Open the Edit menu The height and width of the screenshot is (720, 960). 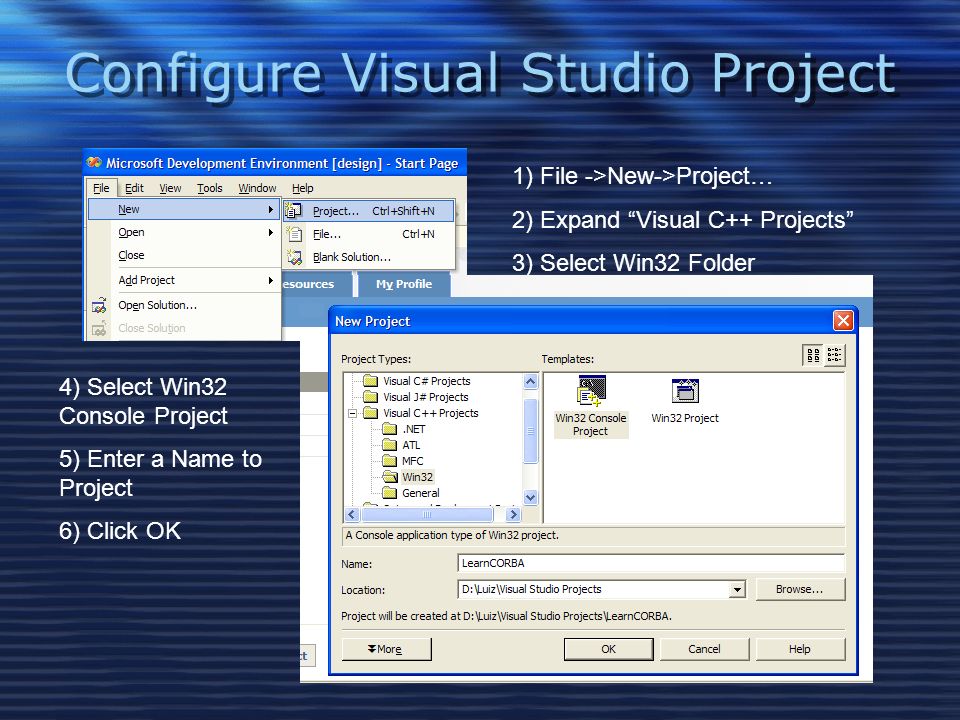tap(134, 188)
